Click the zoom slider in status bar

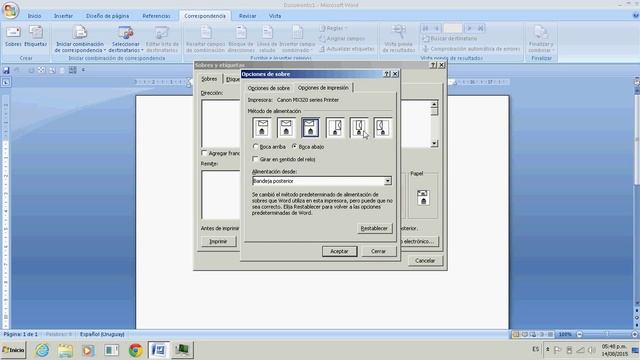(x=607, y=334)
